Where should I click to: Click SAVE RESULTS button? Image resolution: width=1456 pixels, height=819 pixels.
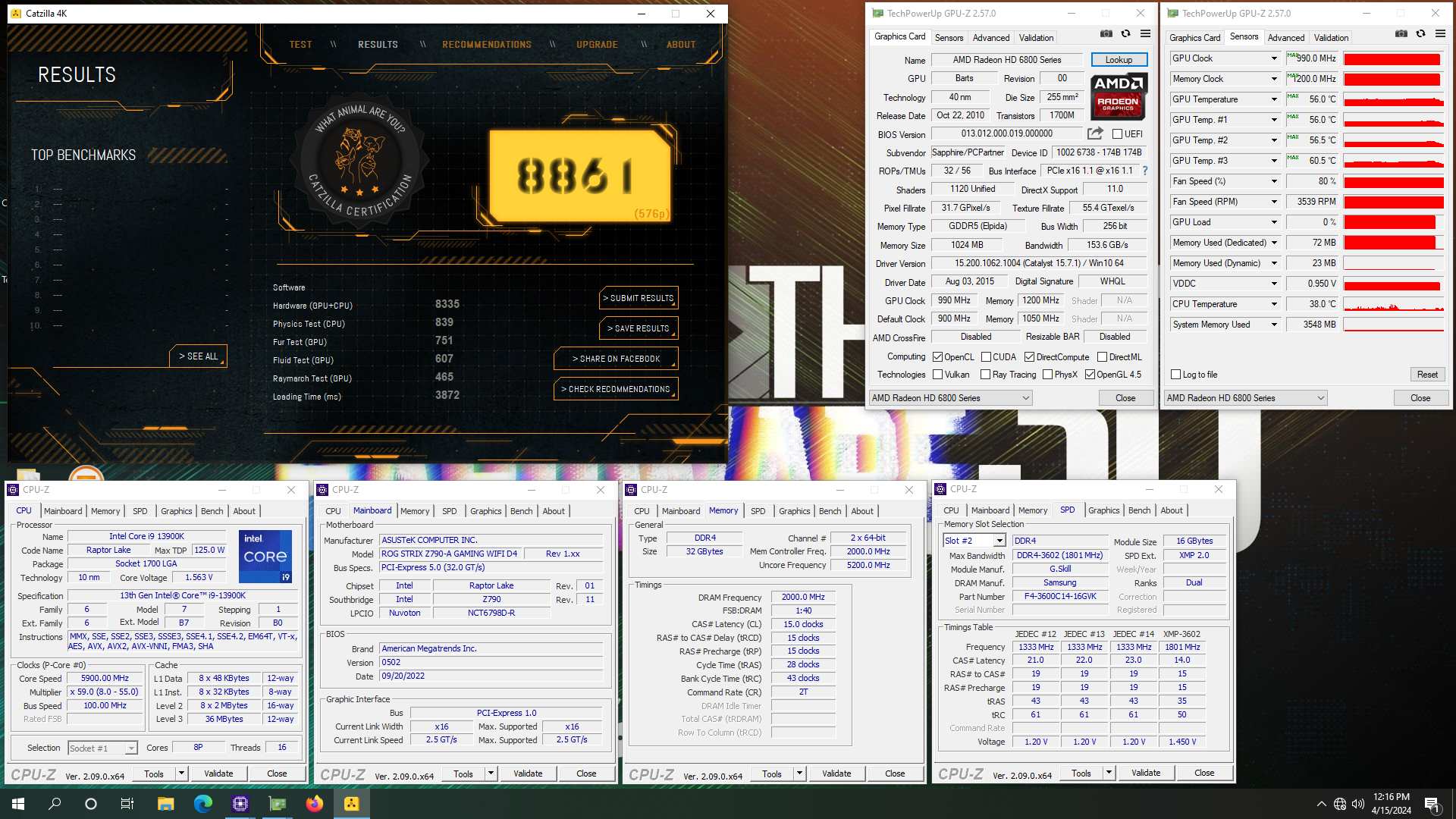[x=639, y=328]
